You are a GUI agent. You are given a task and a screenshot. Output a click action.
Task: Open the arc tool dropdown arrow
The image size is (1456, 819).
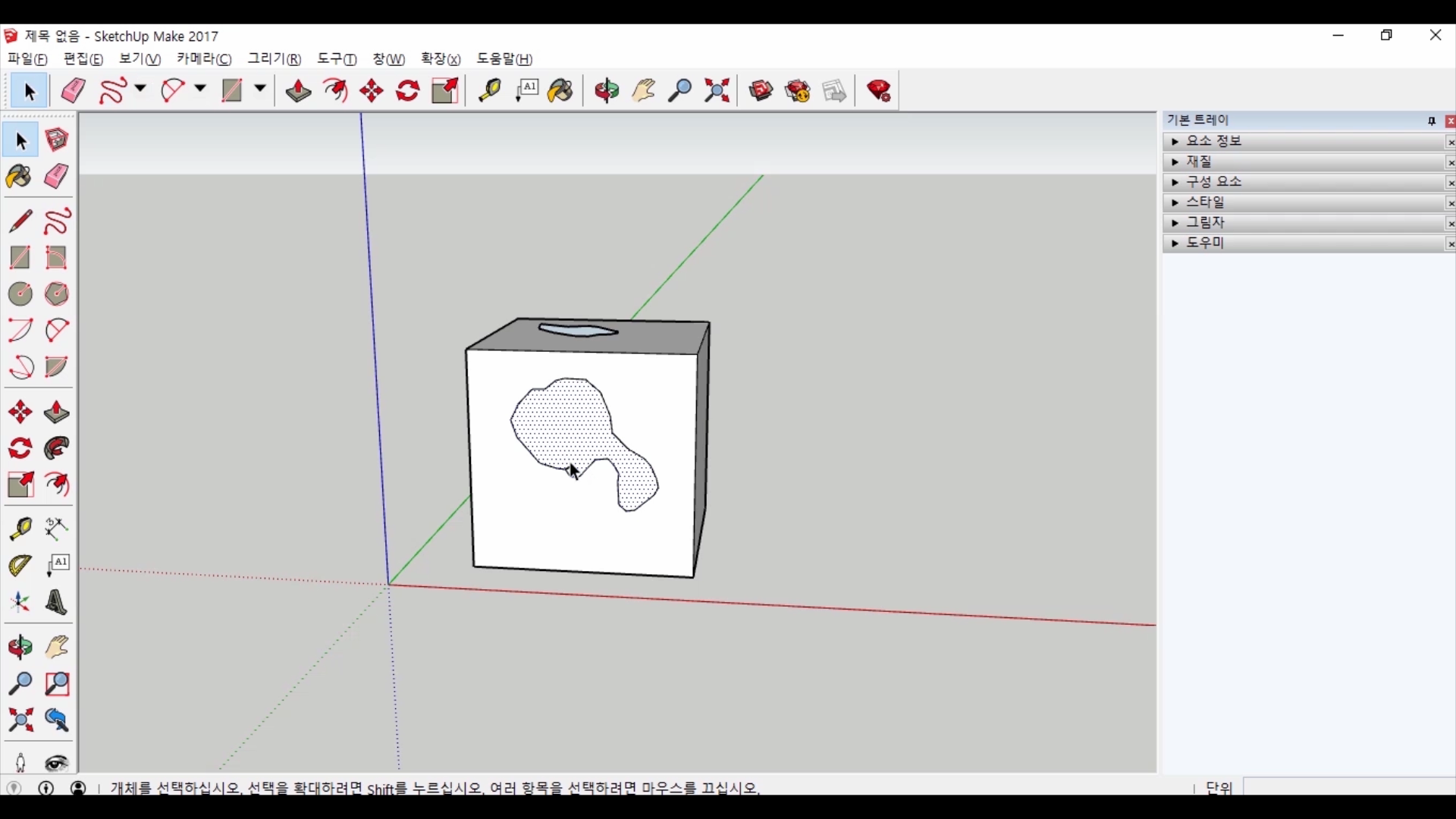(200, 89)
